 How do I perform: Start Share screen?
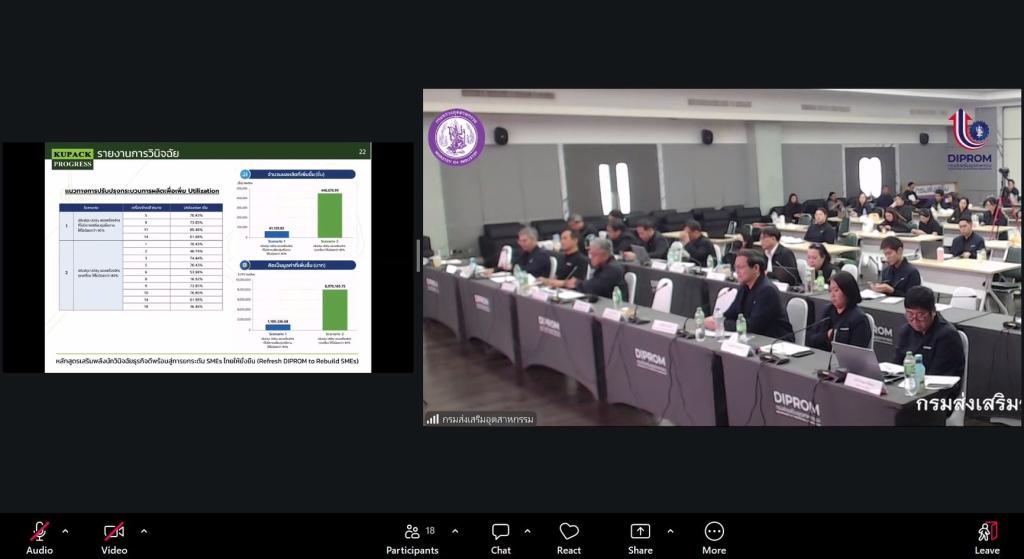640,539
